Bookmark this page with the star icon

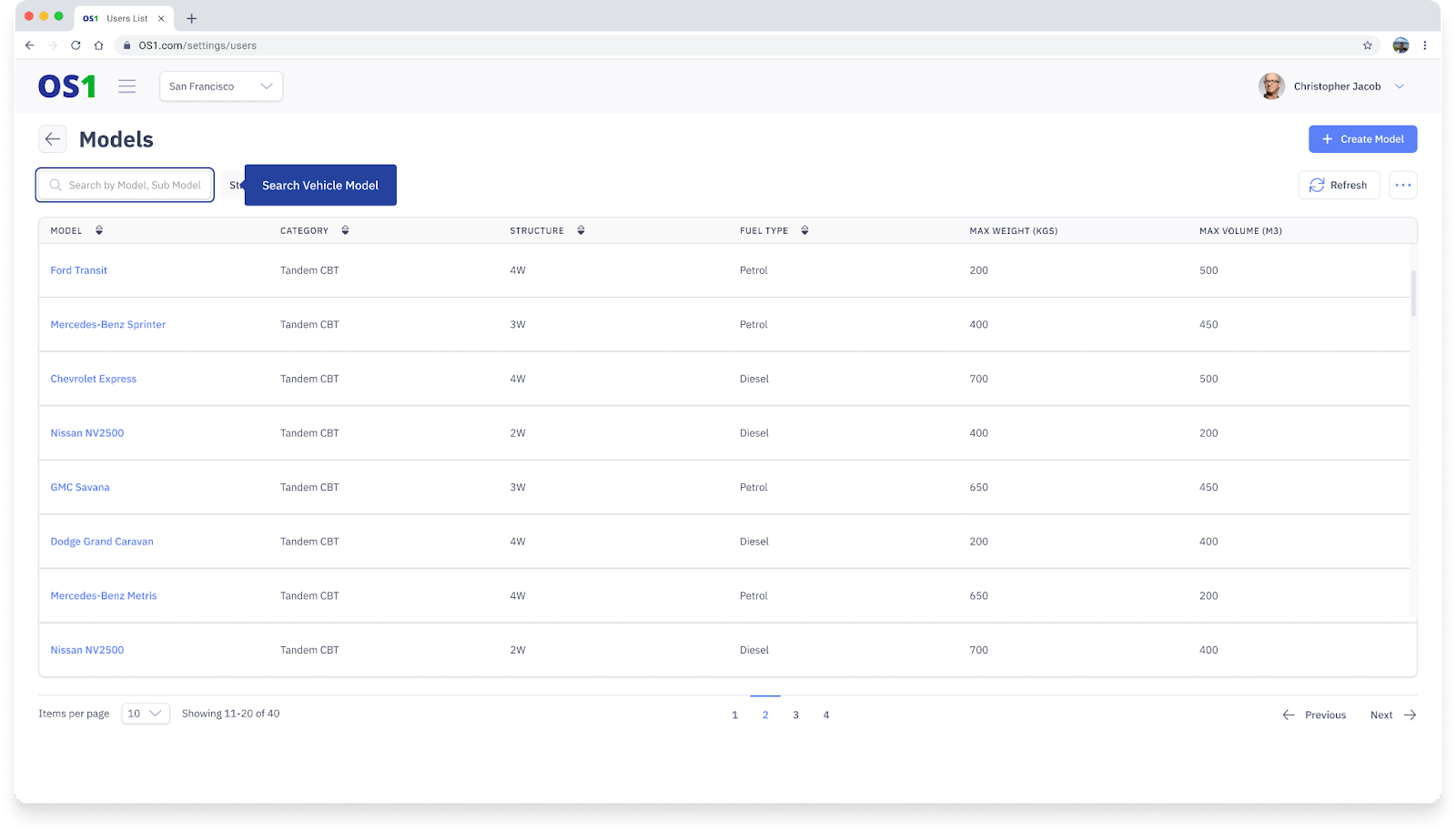coord(1367,46)
